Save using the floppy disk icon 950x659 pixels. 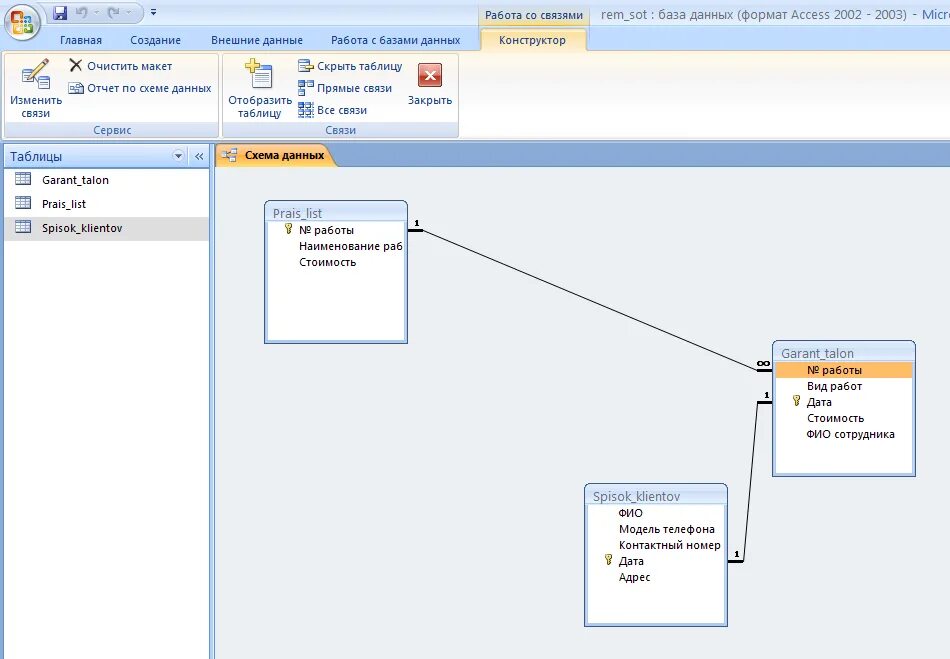[59, 12]
